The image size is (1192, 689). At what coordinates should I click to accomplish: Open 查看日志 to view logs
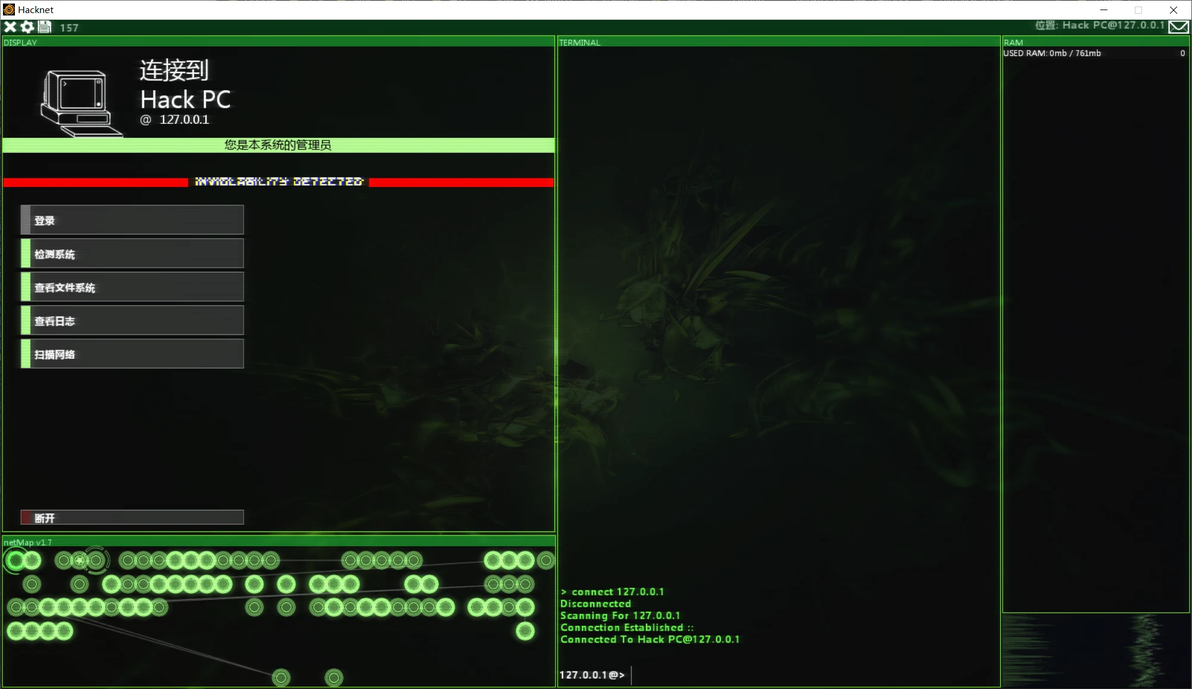132,320
